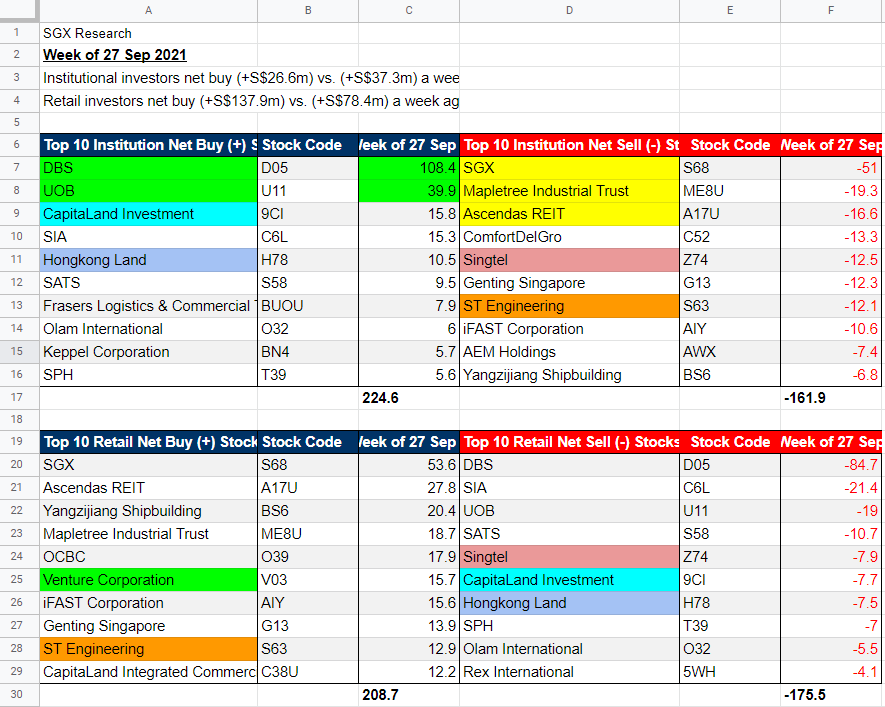Select pink Singtel cell in row 24
The width and height of the screenshot is (885, 707).
[569, 557]
